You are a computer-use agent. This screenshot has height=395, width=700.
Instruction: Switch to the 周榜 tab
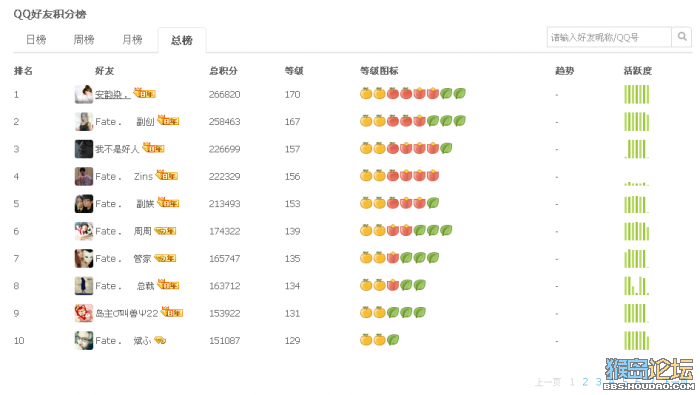(x=84, y=40)
